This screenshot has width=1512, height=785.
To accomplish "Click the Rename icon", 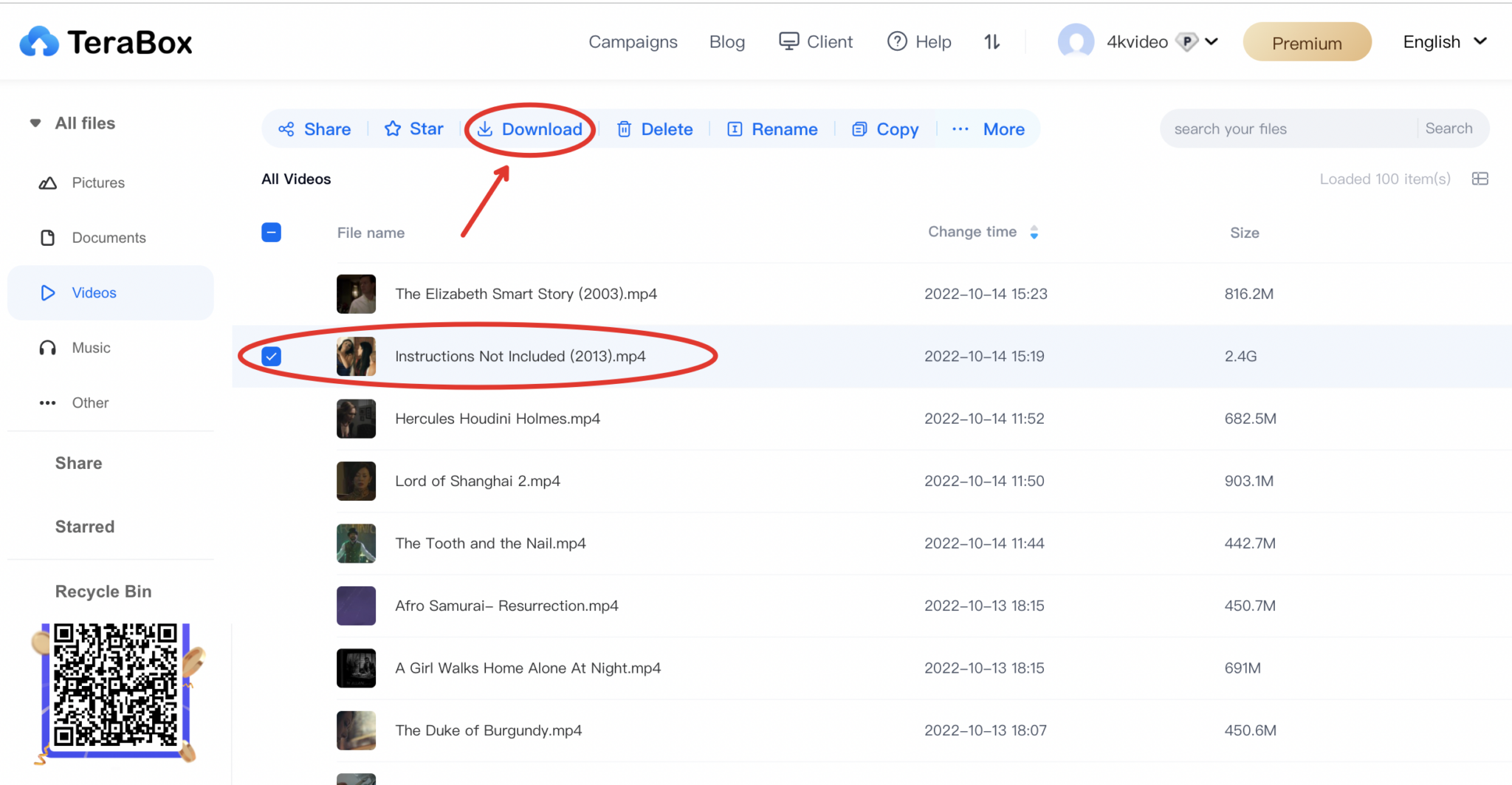I will [735, 129].
